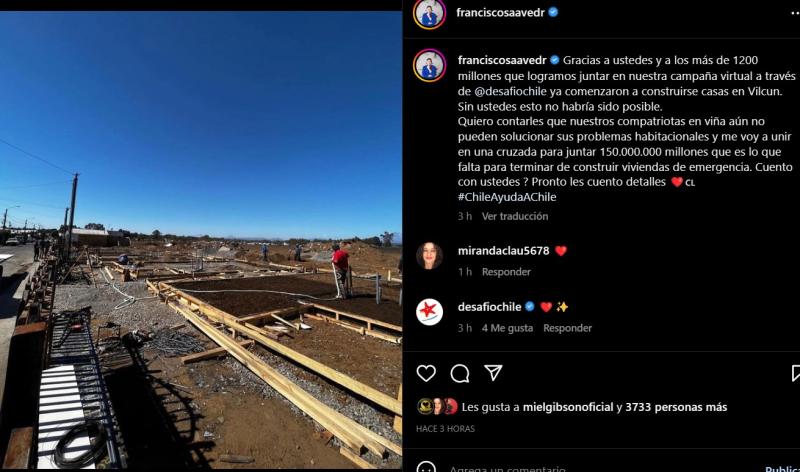Share post via paper plane icon
The height and width of the screenshot is (472, 800).
point(493,373)
